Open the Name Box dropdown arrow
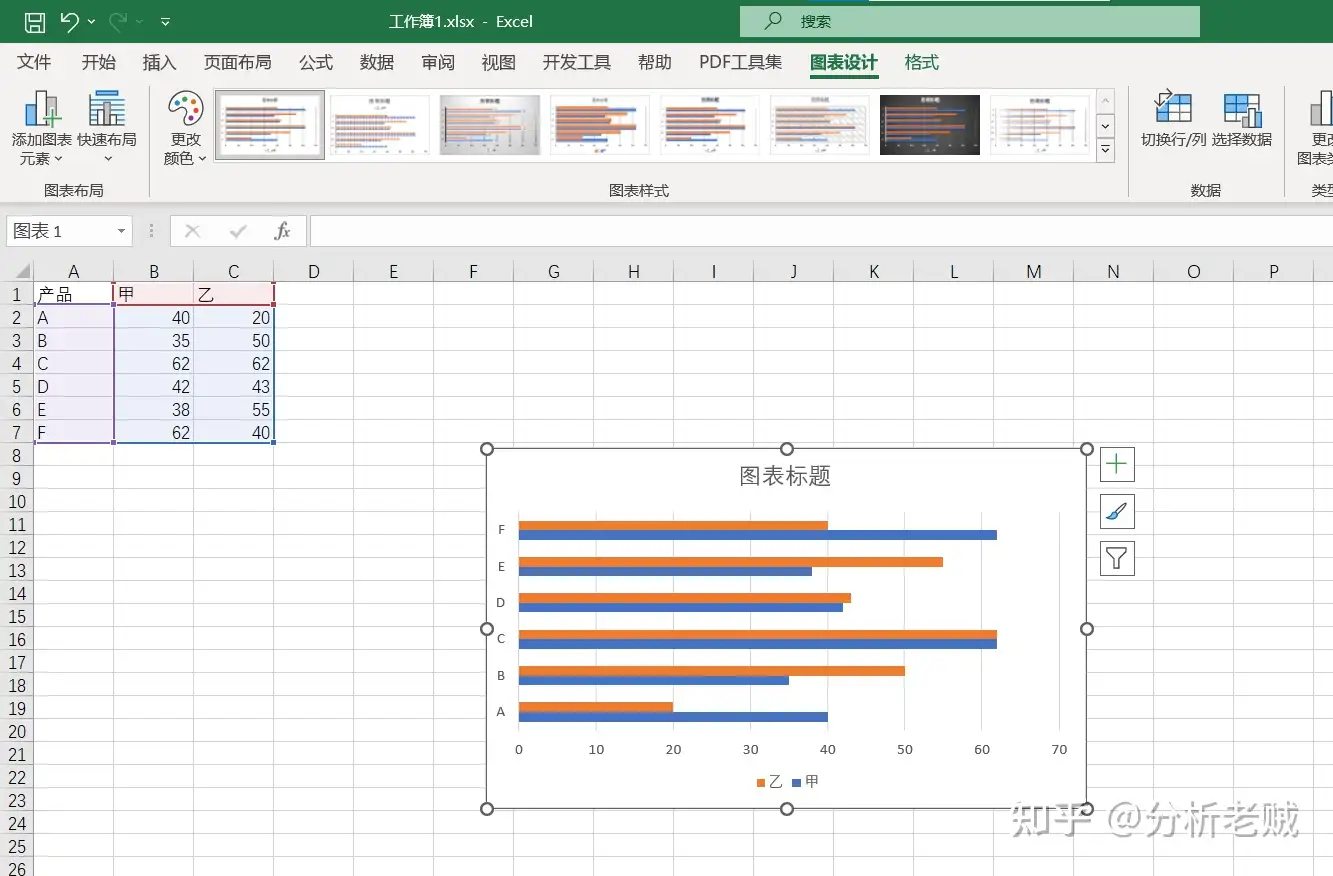This screenshot has width=1333, height=876. point(122,231)
